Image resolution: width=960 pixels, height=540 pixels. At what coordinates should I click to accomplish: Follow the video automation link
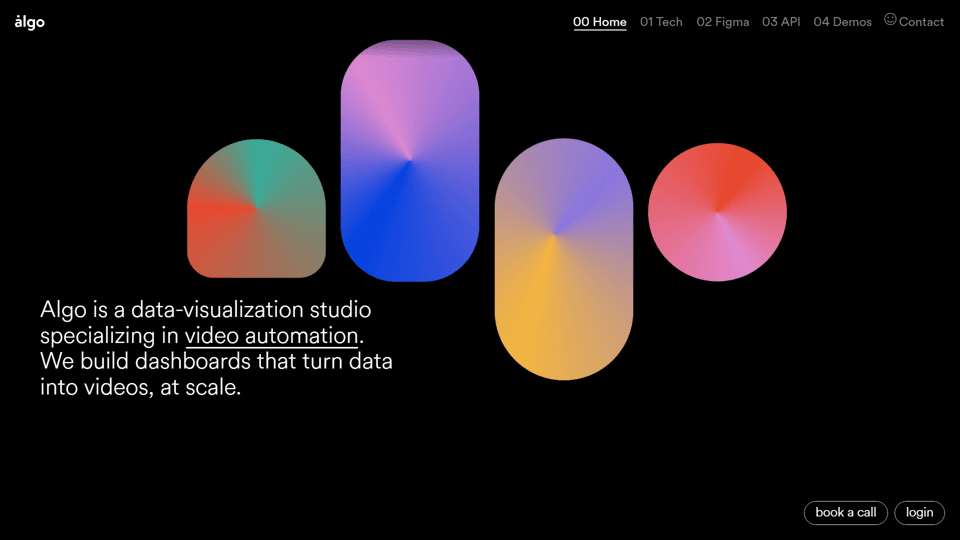[x=271, y=336]
